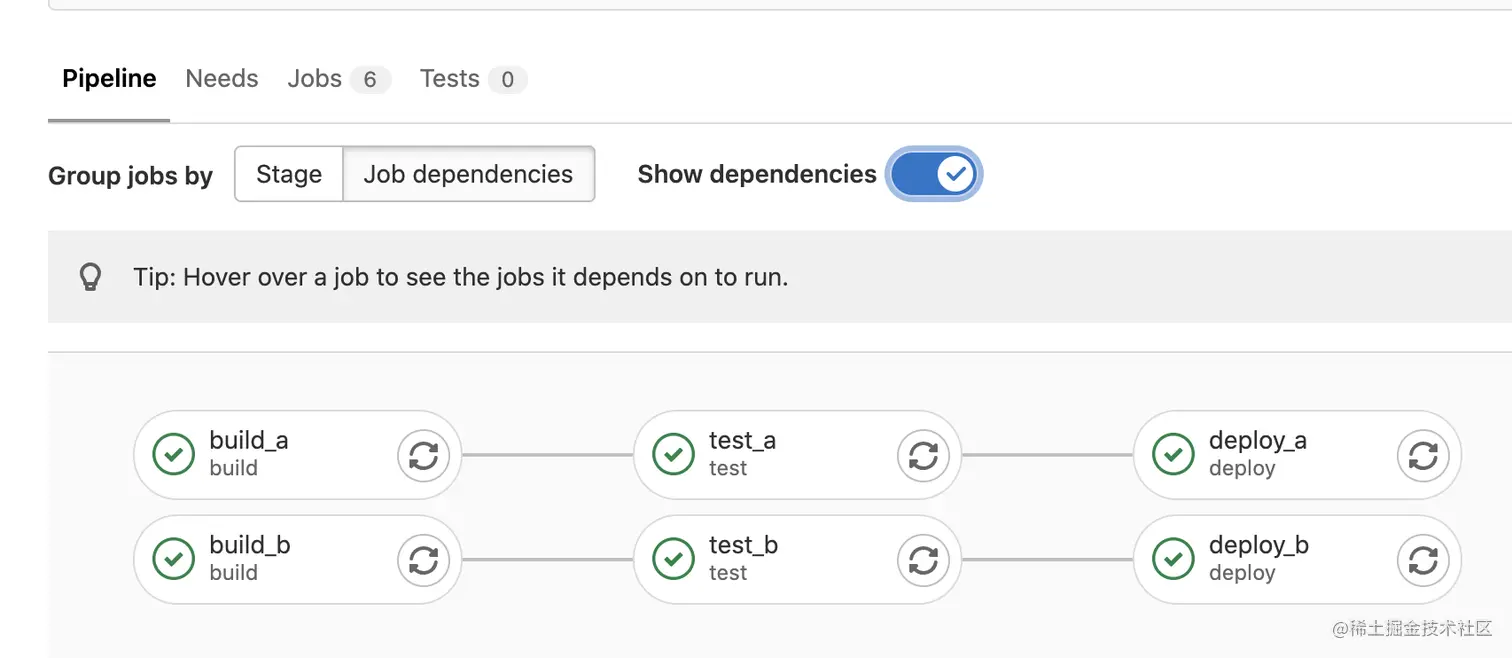Group jobs by Stage
This screenshot has width=1512, height=658.
coord(289,174)
